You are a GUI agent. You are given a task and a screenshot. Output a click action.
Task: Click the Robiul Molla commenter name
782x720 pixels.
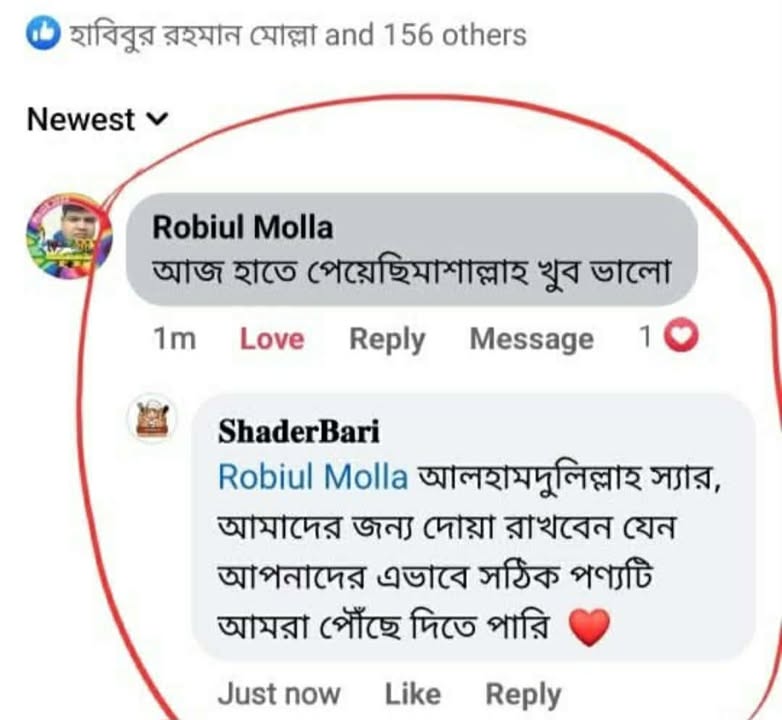coord(242,228)
